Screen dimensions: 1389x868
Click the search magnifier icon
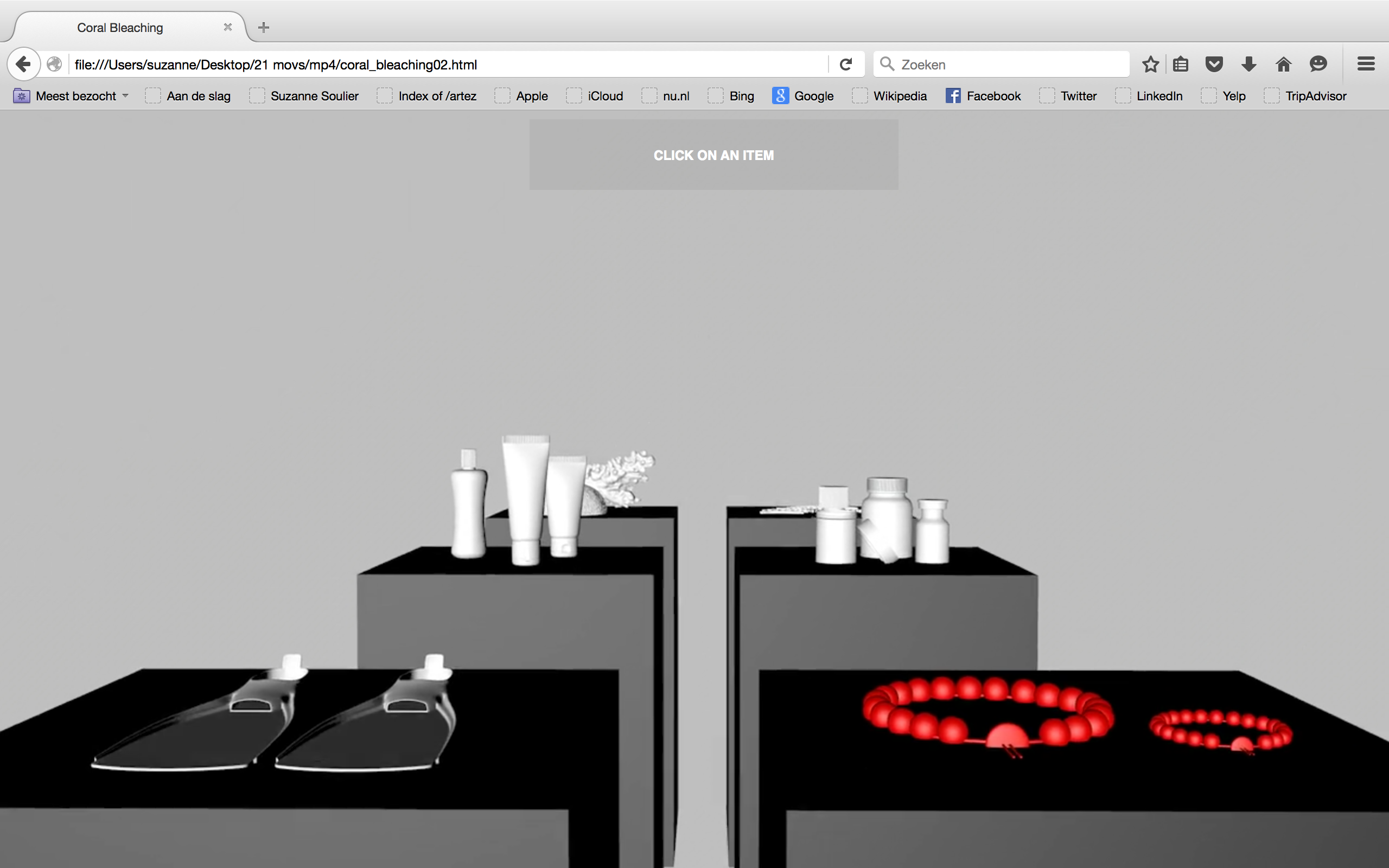click(x=887, y=63)
